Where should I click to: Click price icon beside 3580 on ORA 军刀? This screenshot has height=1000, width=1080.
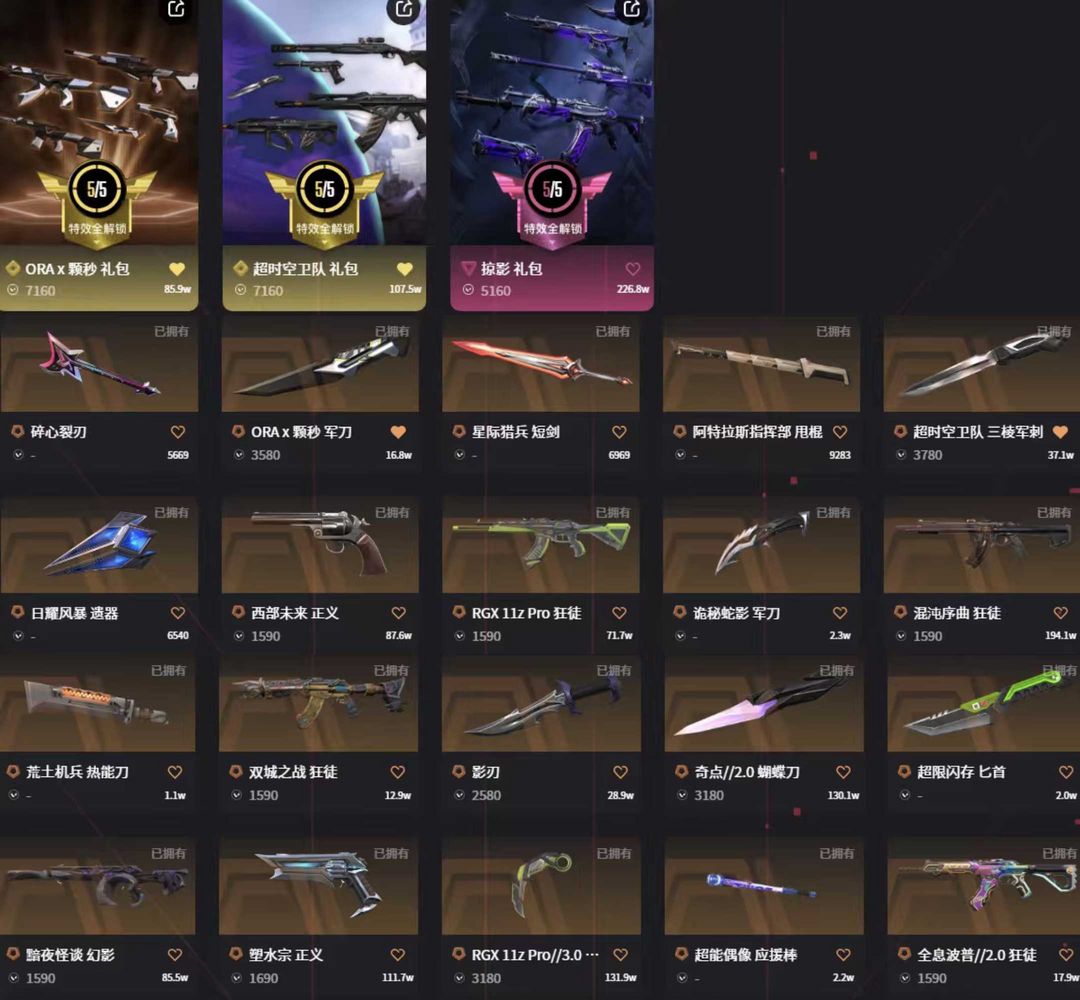point(239,455)
